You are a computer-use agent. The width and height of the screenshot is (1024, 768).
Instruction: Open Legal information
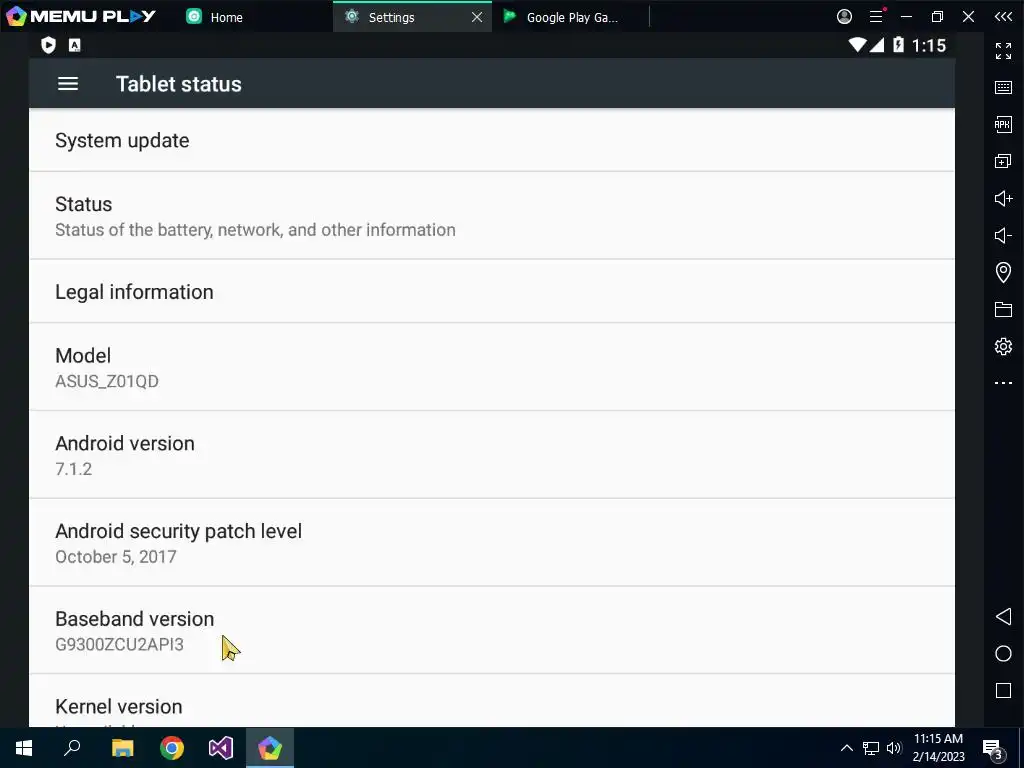[x=492, y=291]
